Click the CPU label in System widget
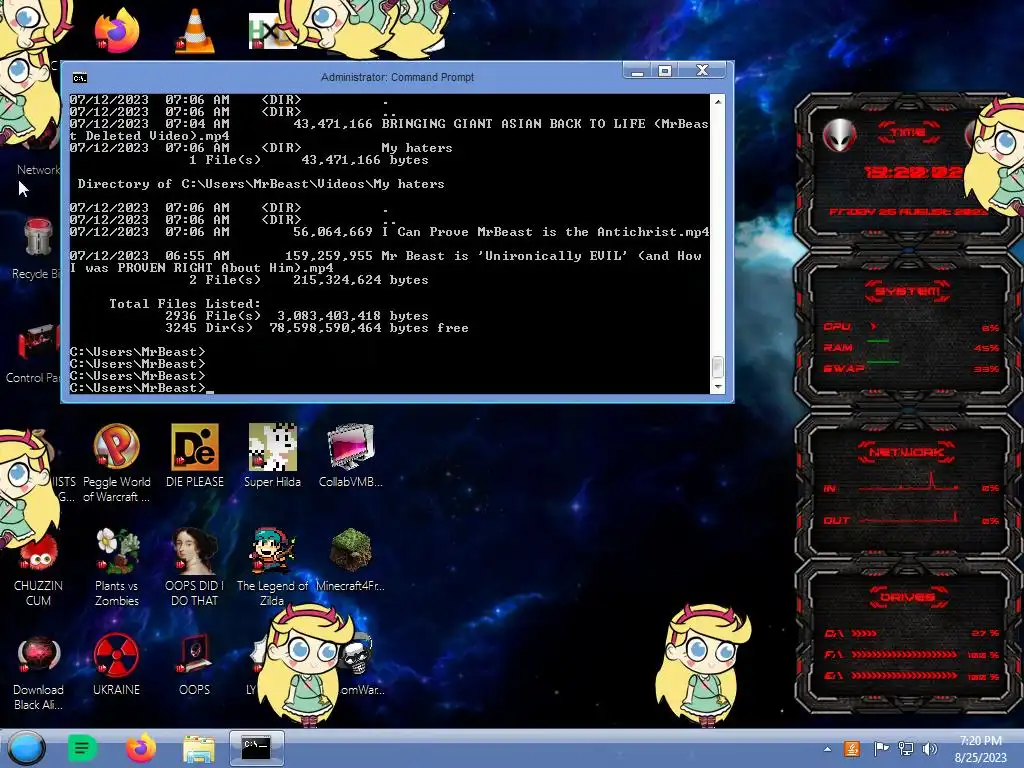This screenshot has width=1024, height=768. pos(837,327)
